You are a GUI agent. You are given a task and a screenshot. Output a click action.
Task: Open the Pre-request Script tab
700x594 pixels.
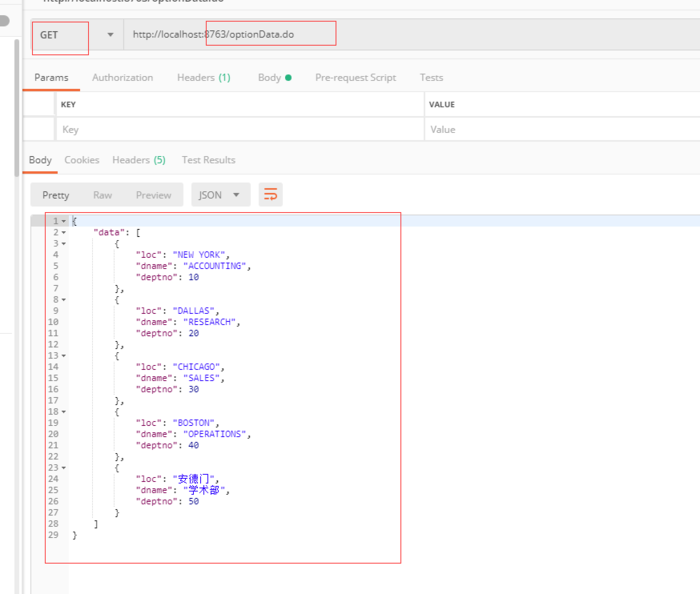pyautogui.click(x=355, y=78)
